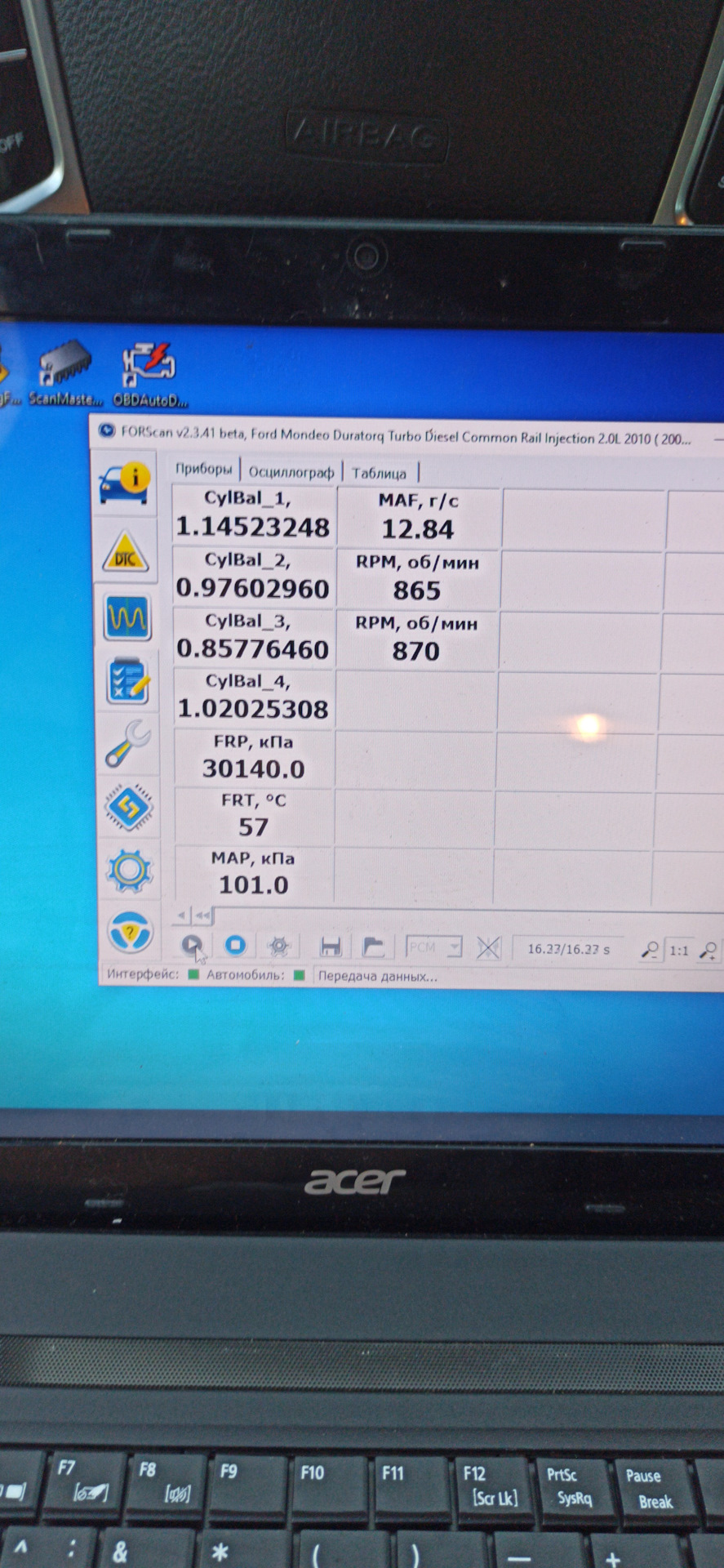Open a saved log file with the folder icon
The height and width of the screenshot is (1568, 724).
coord(373,947)
